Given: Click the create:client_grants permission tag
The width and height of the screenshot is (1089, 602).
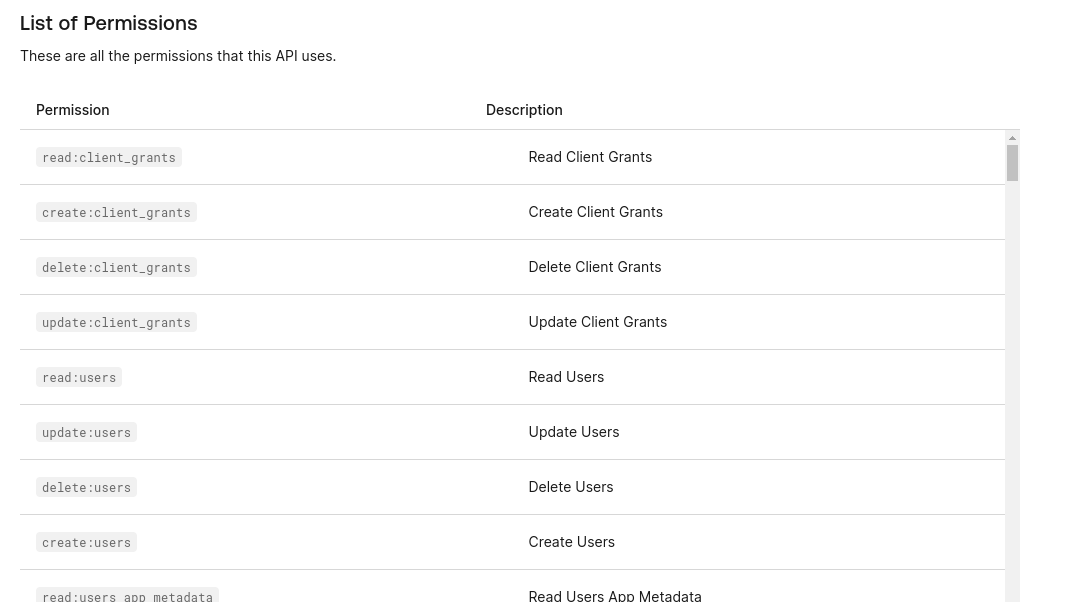Looking at the screenshot, I should [x=116, y=212].
